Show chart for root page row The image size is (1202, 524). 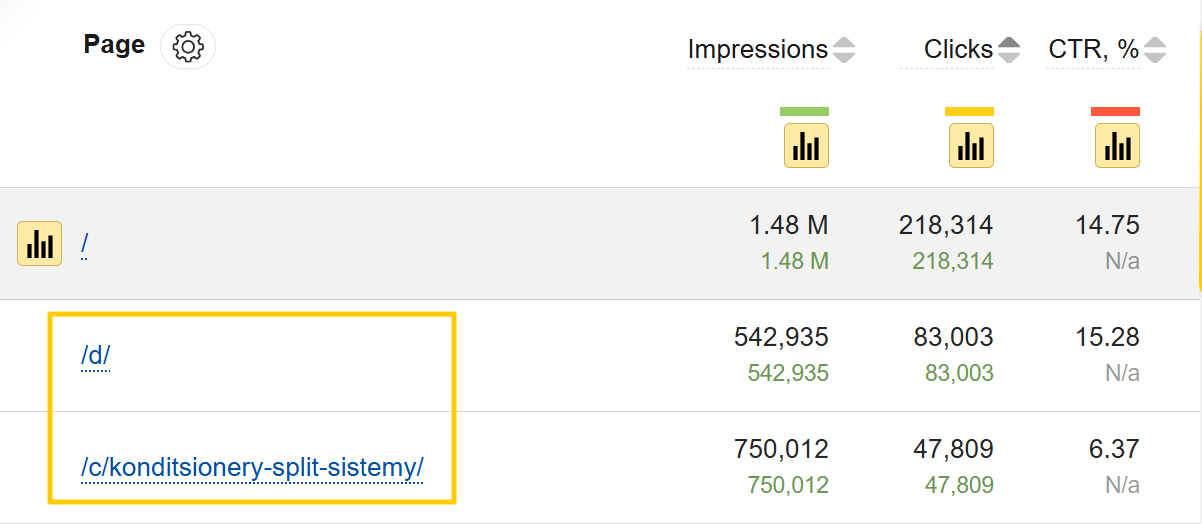(40, 243)
